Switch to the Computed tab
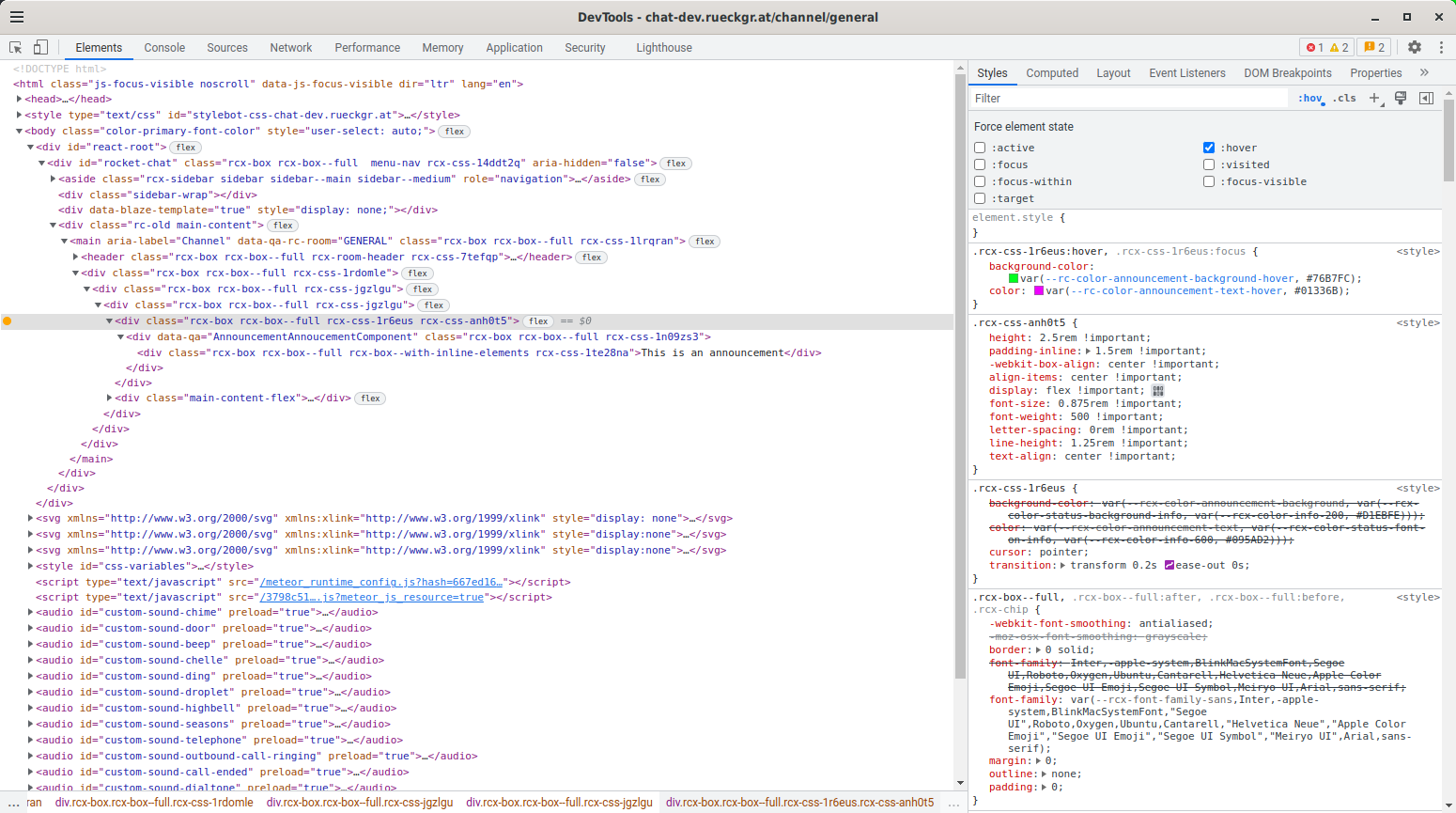 (1052, 72)
